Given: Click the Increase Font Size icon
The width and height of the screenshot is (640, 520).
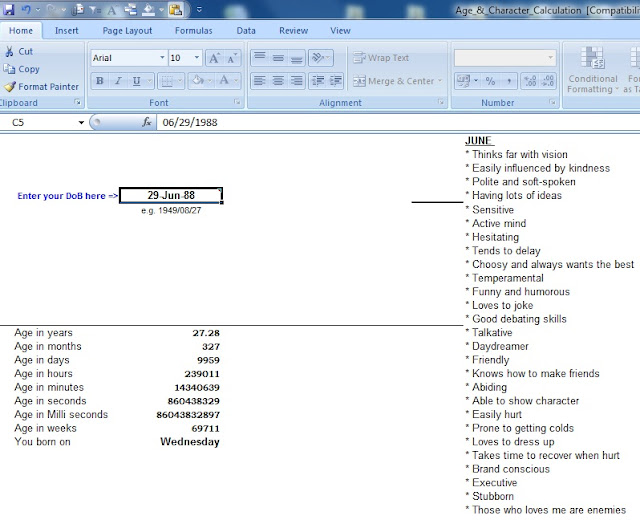Looking at the screenshot, I should point(214,58).
